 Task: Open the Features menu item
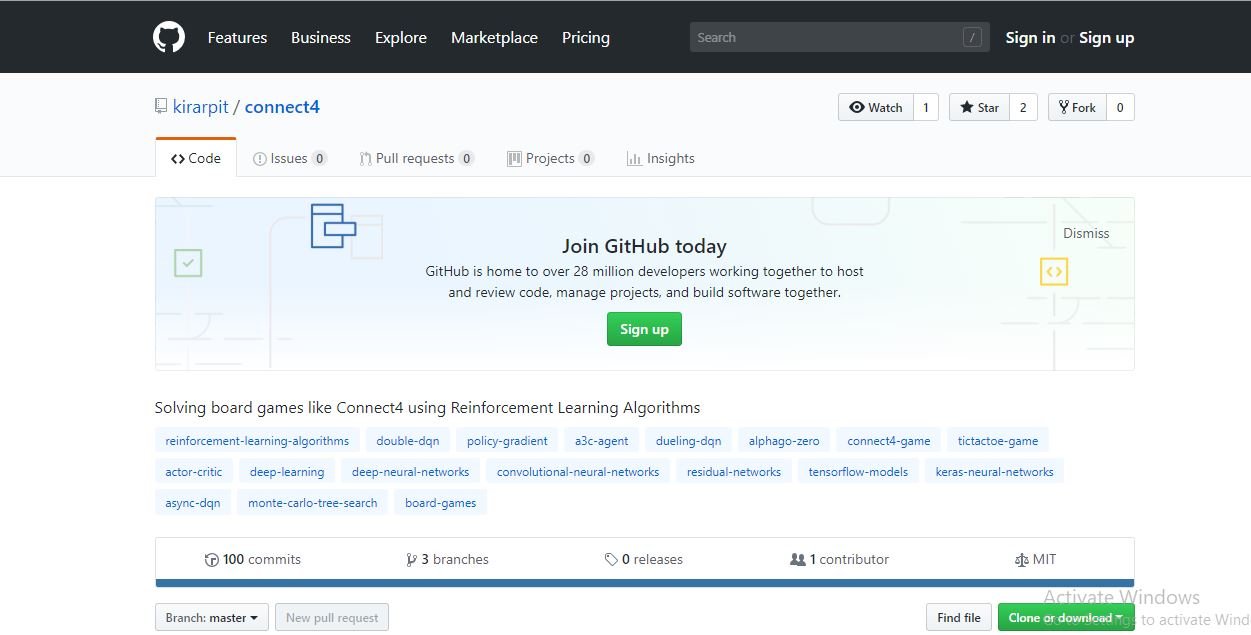237,38
